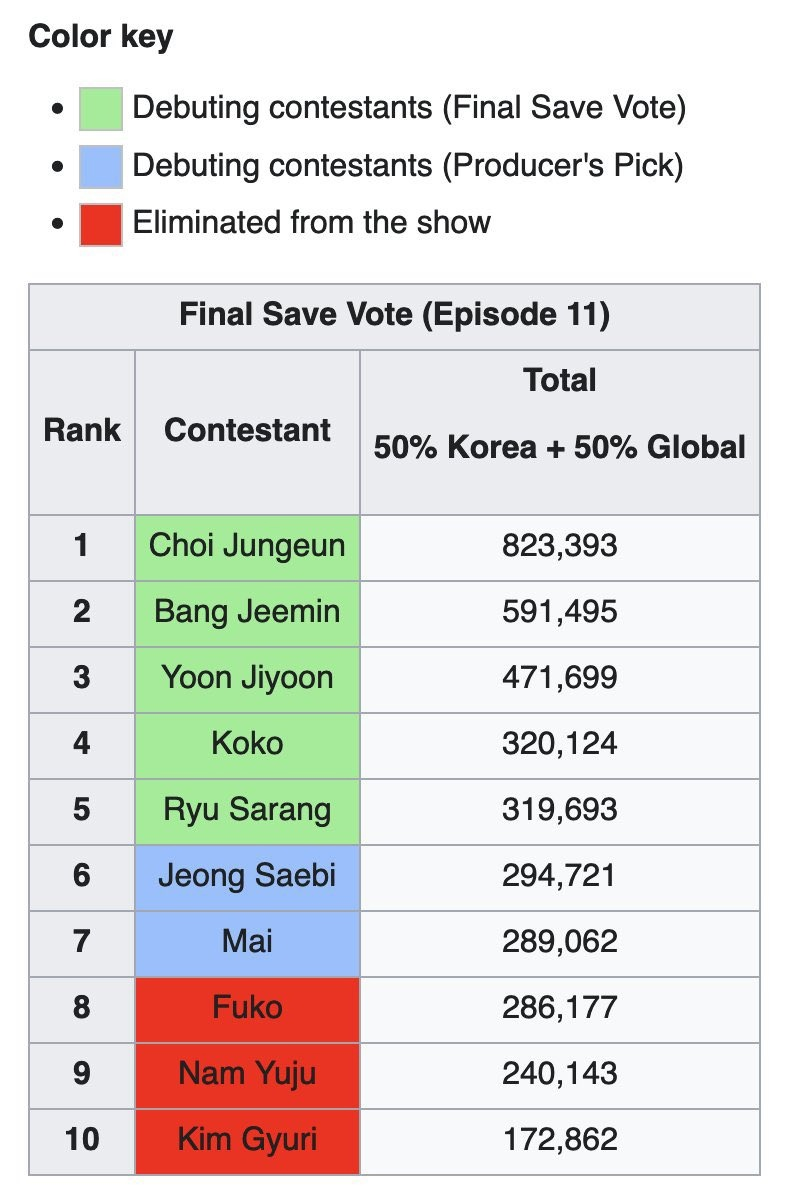This screenshot has height=1196, width=794.
Task: Select the Mai contestant cell
Action: 247,942
